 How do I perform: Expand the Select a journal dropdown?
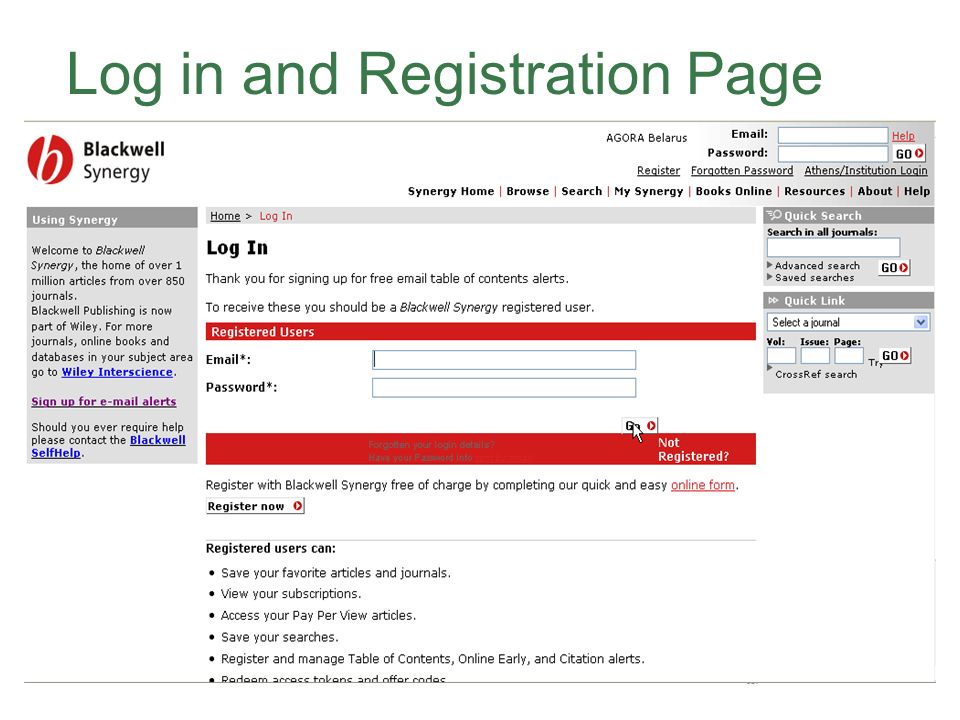[848, 322]
